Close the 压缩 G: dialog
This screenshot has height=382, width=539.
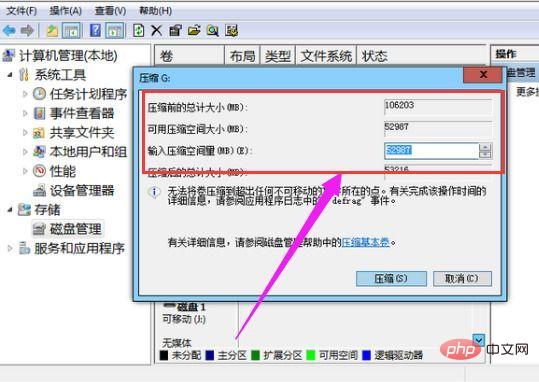[482, 75]
